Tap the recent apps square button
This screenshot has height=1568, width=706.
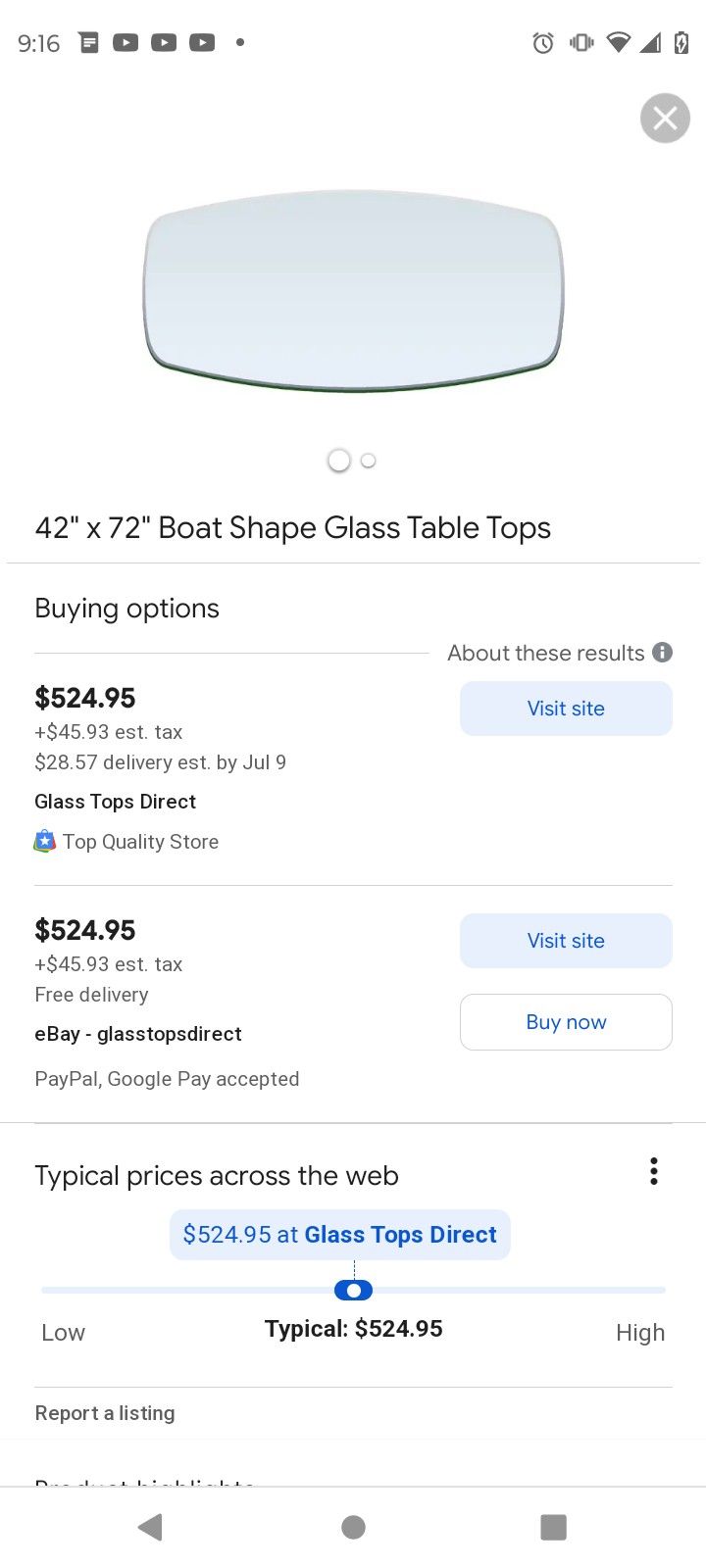553,1527
